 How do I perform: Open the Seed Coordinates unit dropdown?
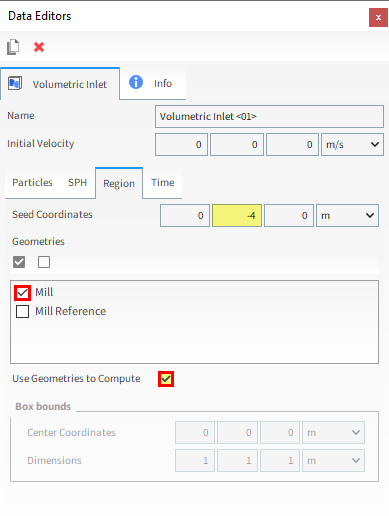pos(347,215)
